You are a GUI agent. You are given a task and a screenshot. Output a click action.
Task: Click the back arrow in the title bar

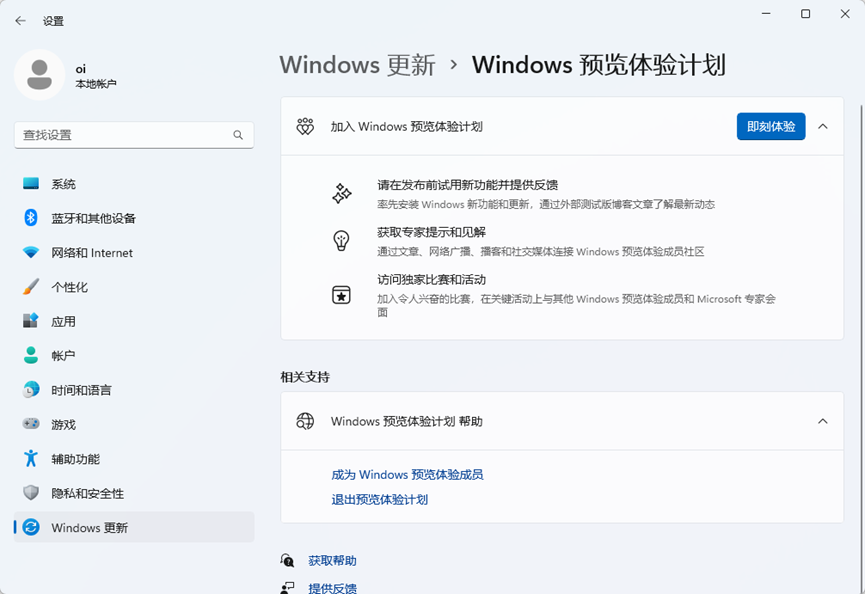(20, 21)
